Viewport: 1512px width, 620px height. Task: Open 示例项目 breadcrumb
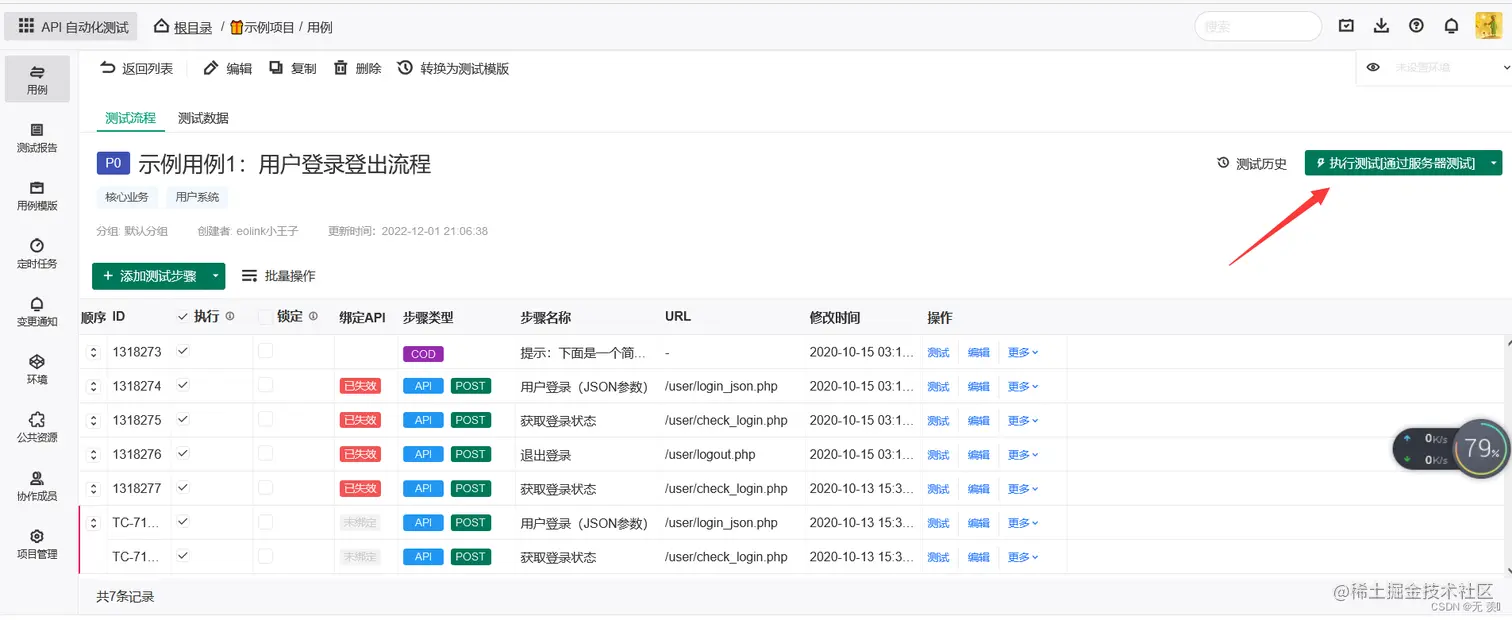pyautogui.click(x=262, y=27)
